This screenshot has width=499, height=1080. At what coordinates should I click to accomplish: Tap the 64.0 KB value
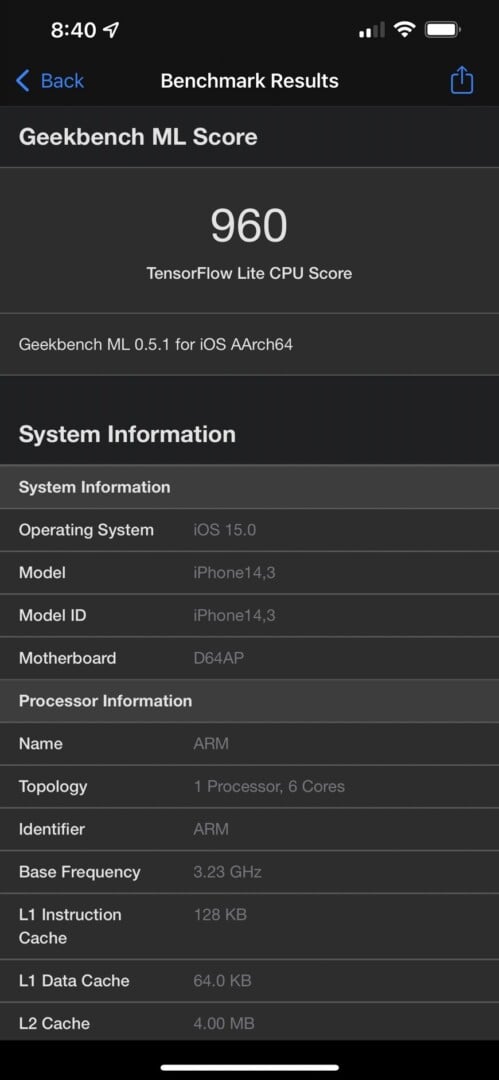coord(222,980)
